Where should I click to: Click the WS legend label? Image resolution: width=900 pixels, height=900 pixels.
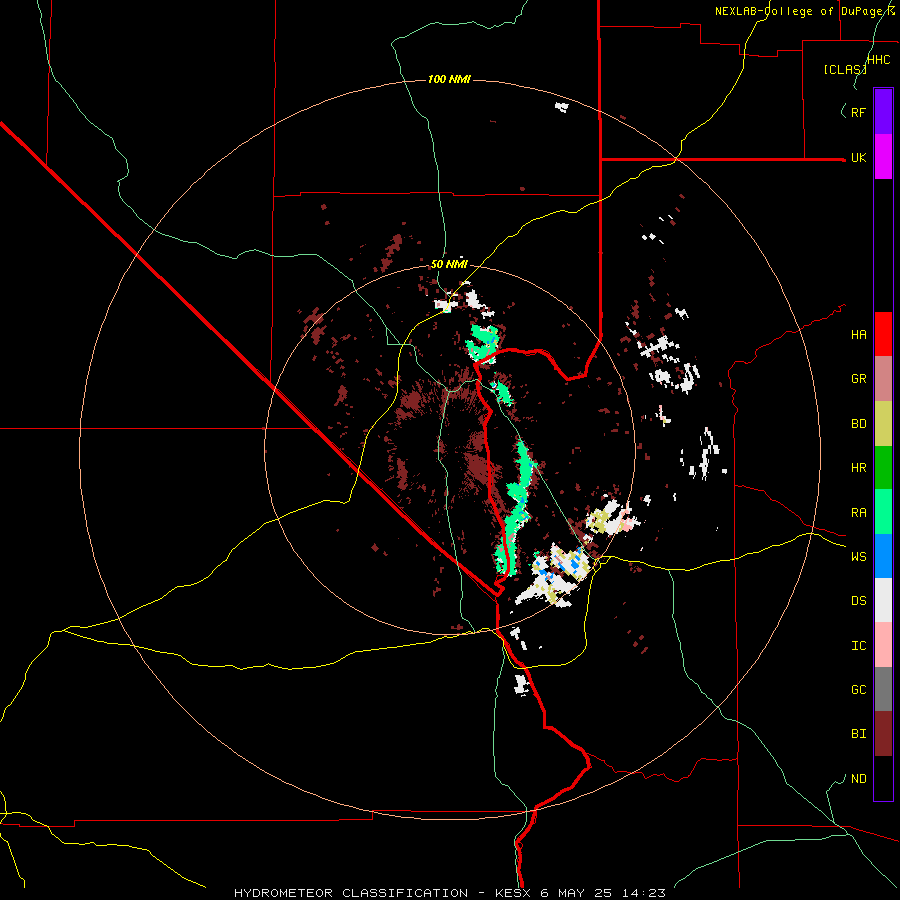pos(858,556)
